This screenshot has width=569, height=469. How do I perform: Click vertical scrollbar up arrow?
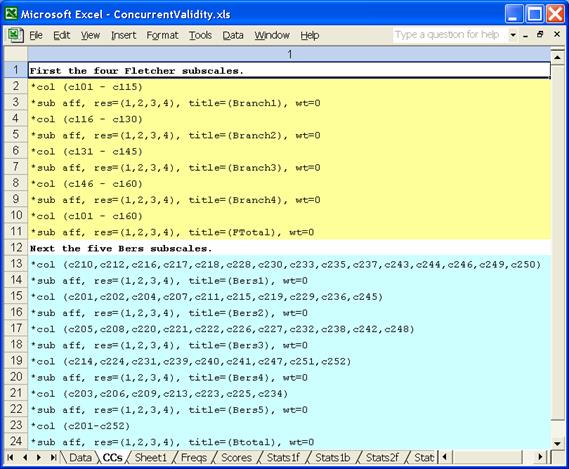[x=557, y=57]
